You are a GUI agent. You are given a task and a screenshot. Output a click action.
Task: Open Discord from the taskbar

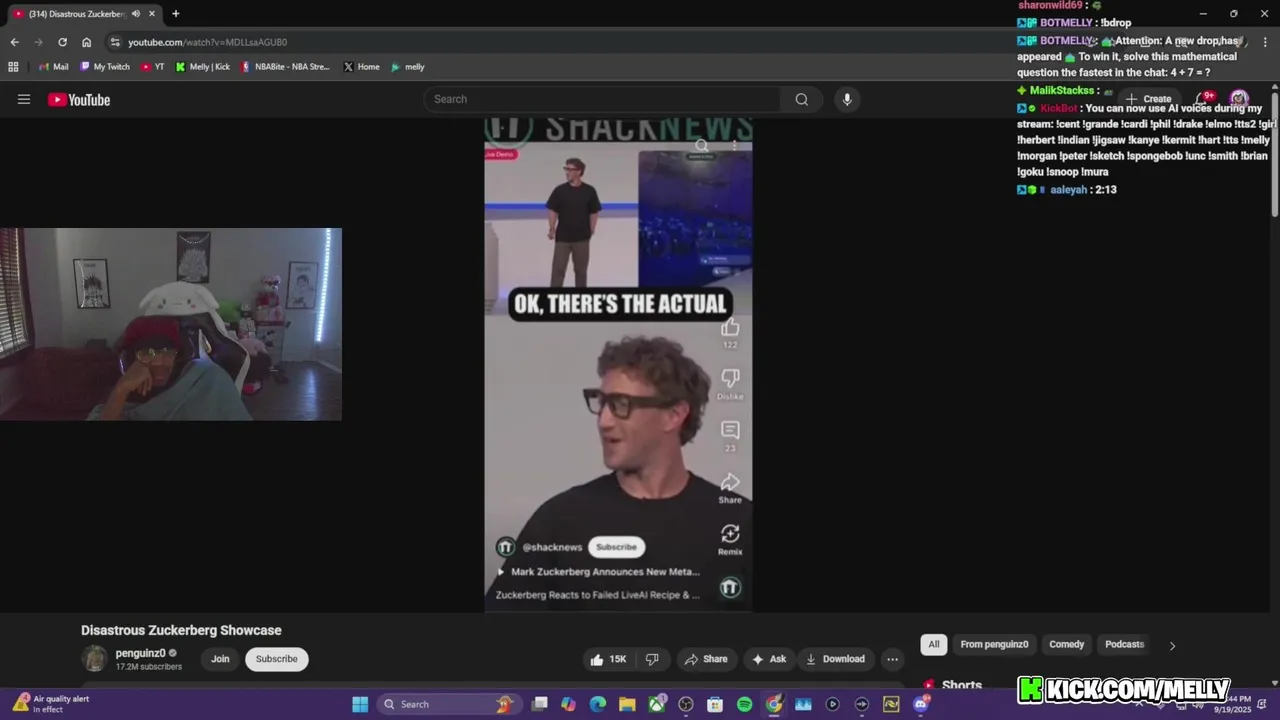(x=921, y=704)
